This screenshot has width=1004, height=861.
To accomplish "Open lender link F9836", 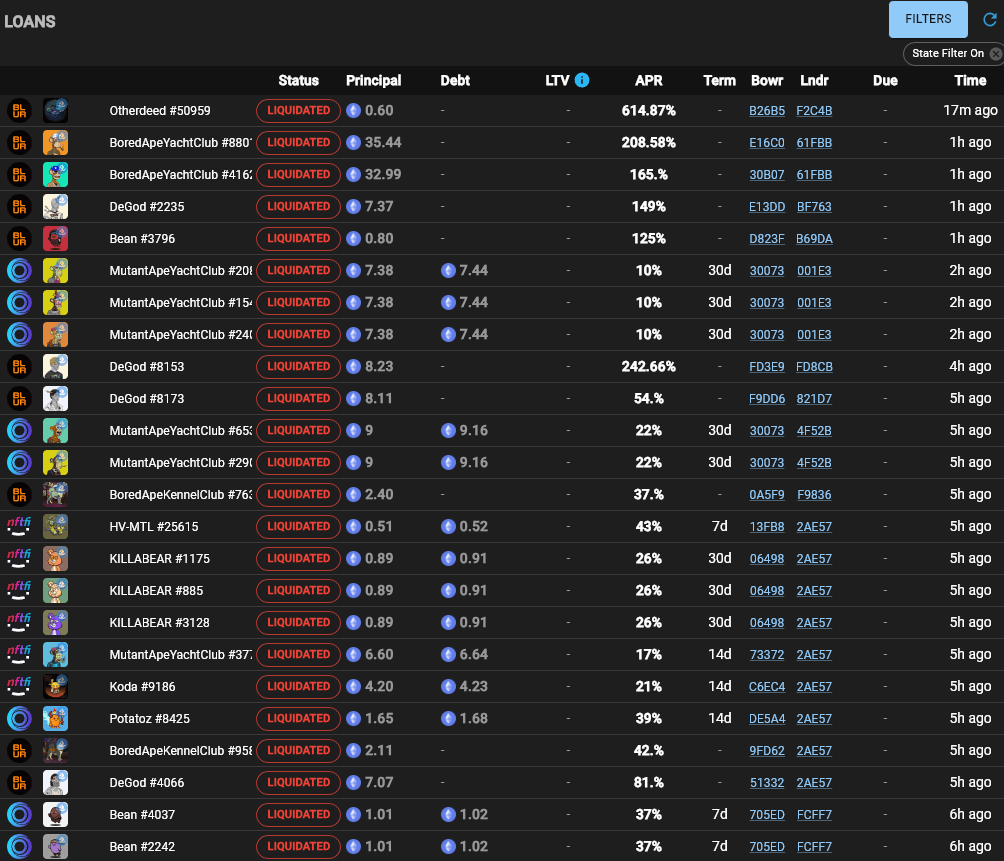I will pos(814,495).
